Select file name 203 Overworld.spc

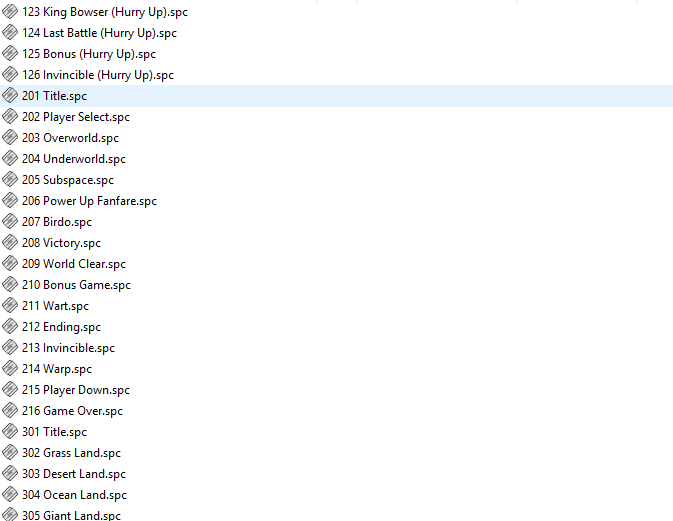pyautogui.click(x=70, y=138)
